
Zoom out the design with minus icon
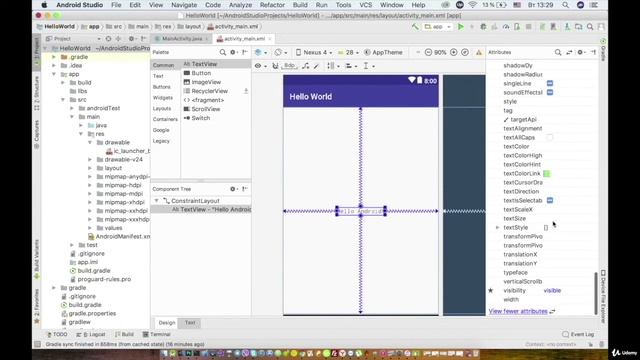428,52
